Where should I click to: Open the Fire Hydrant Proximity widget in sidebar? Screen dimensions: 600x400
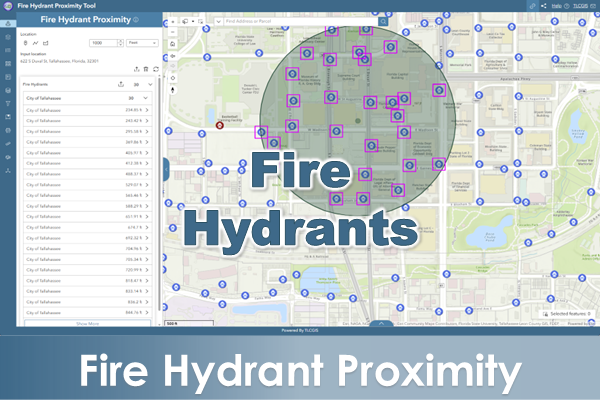tap(8, 24)
